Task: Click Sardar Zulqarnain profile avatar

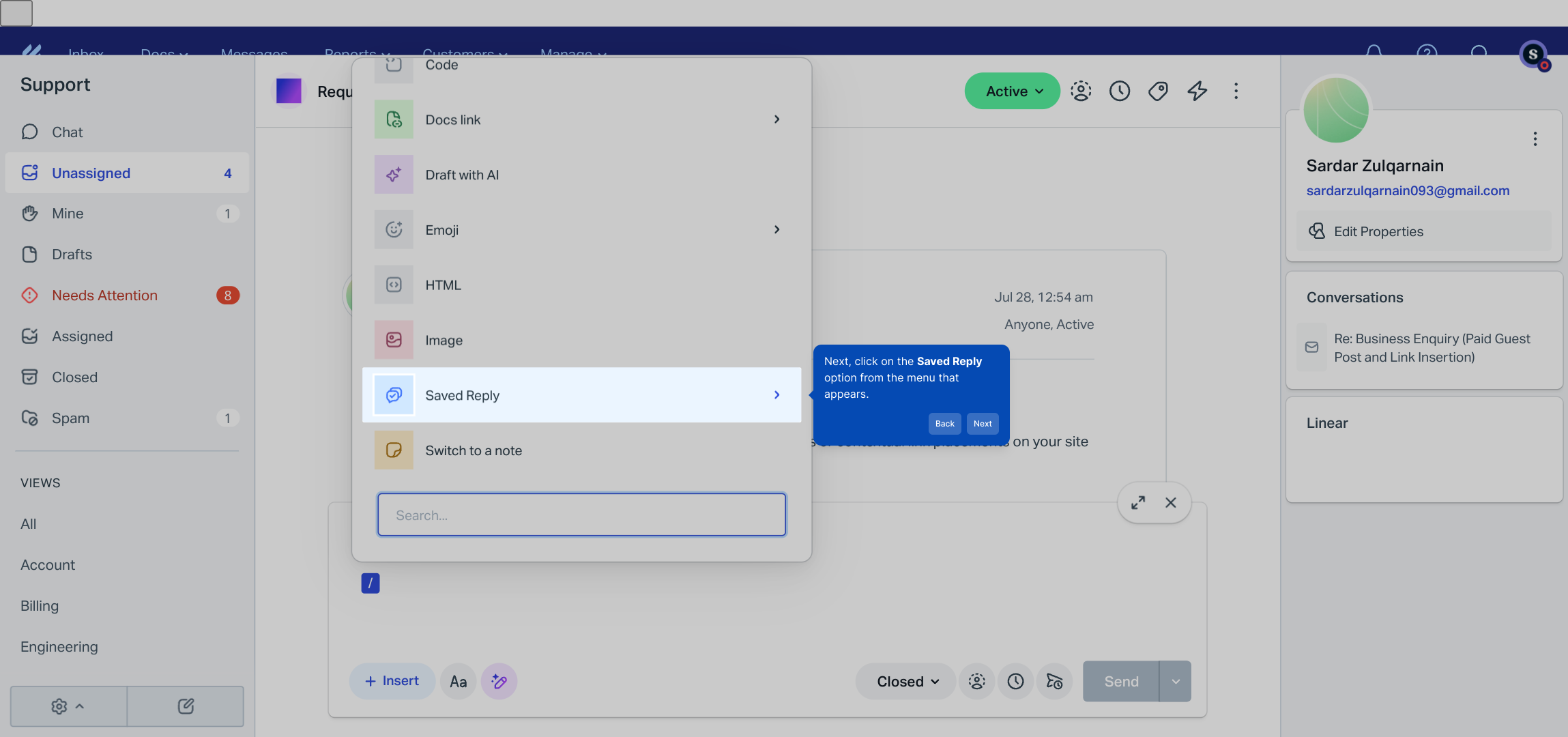Action: (x=1336, y=110)
